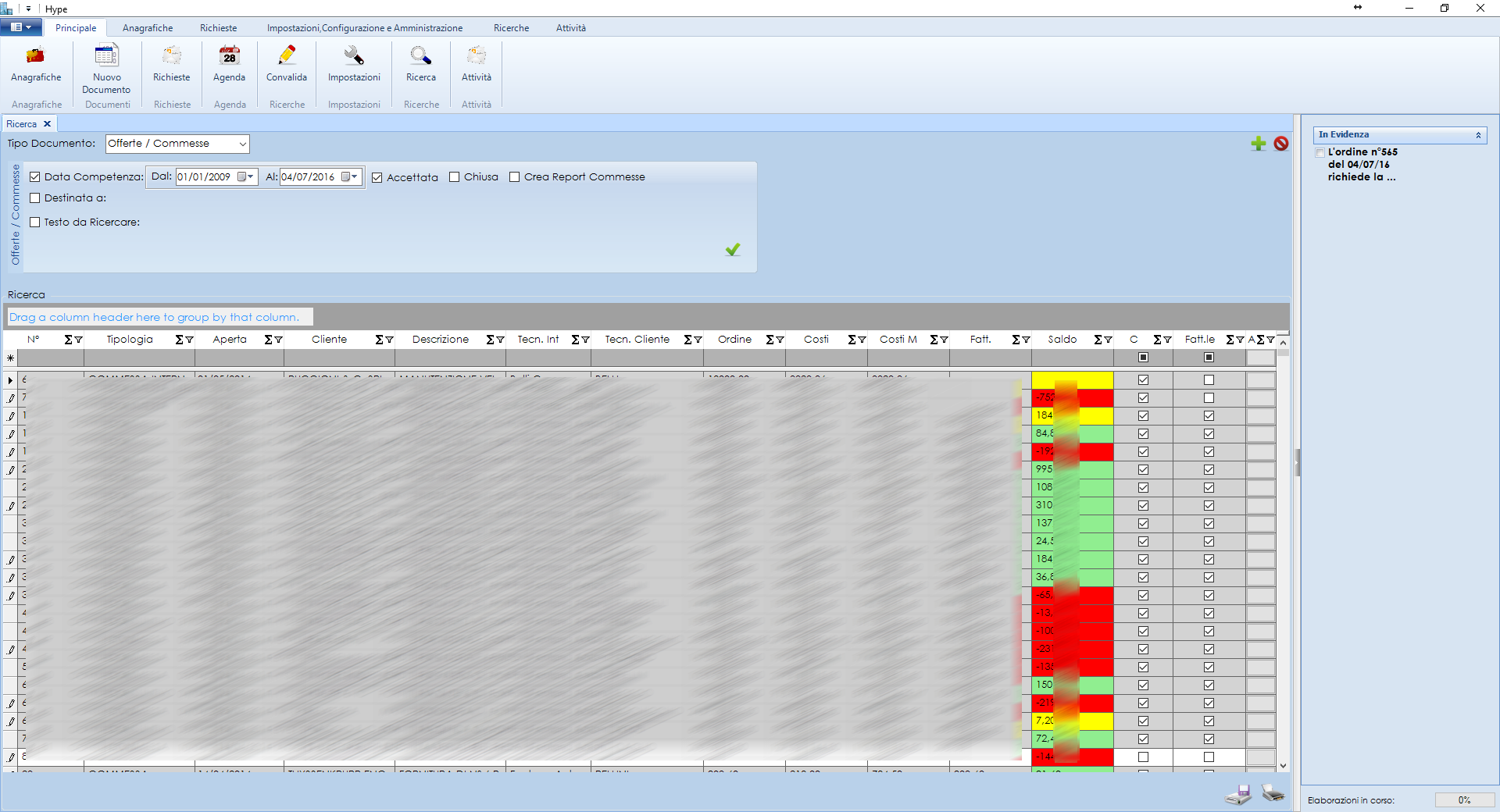This screenshot has width=1500, height=812.
Task: Click the Ordine column filter funnel
Action: coord(780,340)
